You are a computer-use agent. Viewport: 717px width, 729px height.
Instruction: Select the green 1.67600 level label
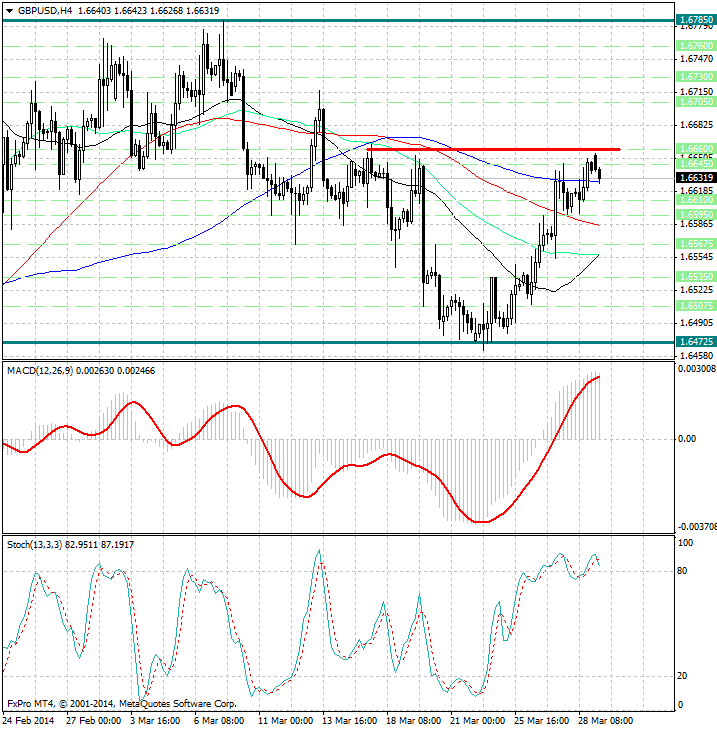(x=696, y=46)
